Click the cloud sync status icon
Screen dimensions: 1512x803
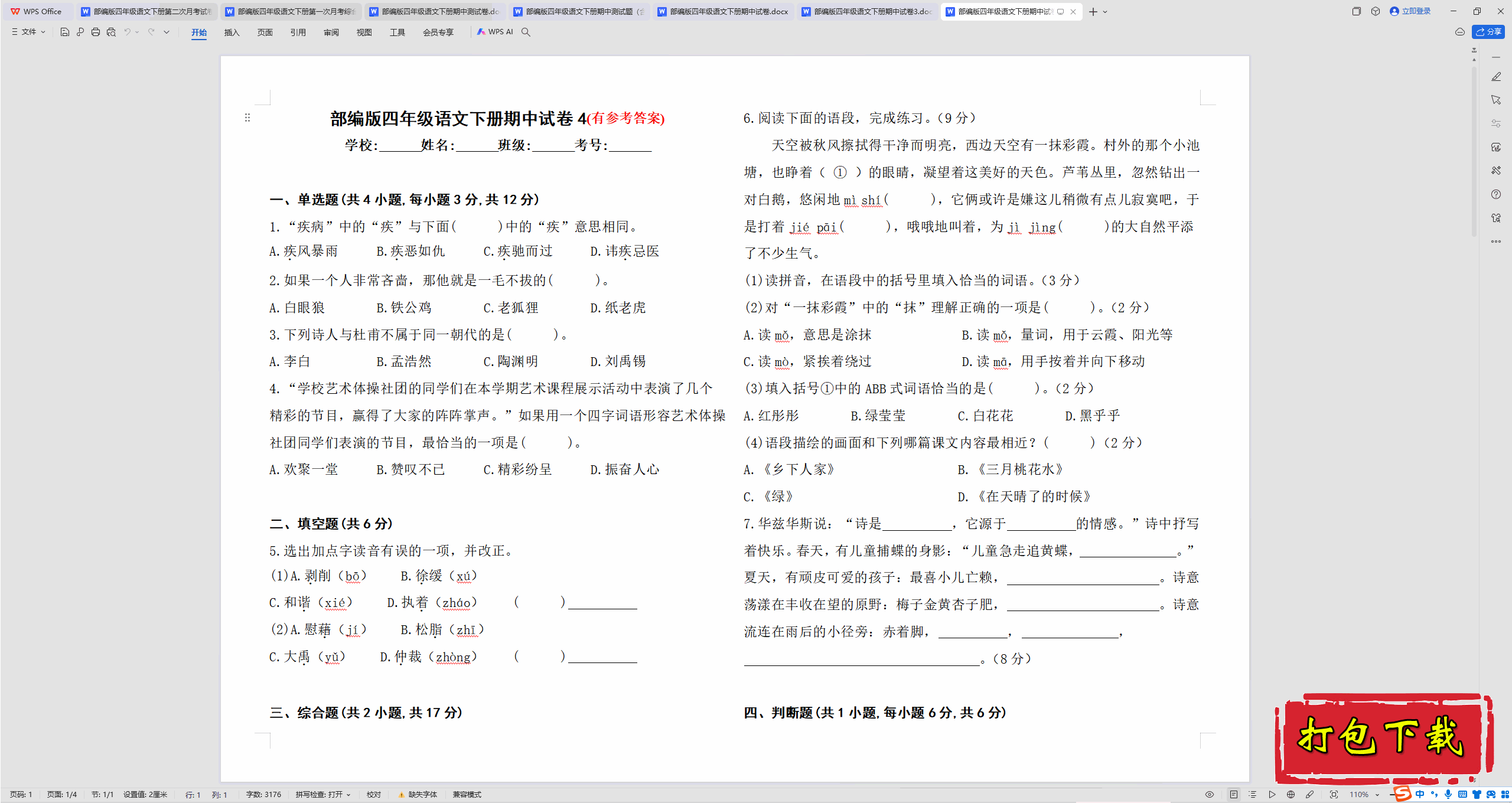(x=1460, y=32)
